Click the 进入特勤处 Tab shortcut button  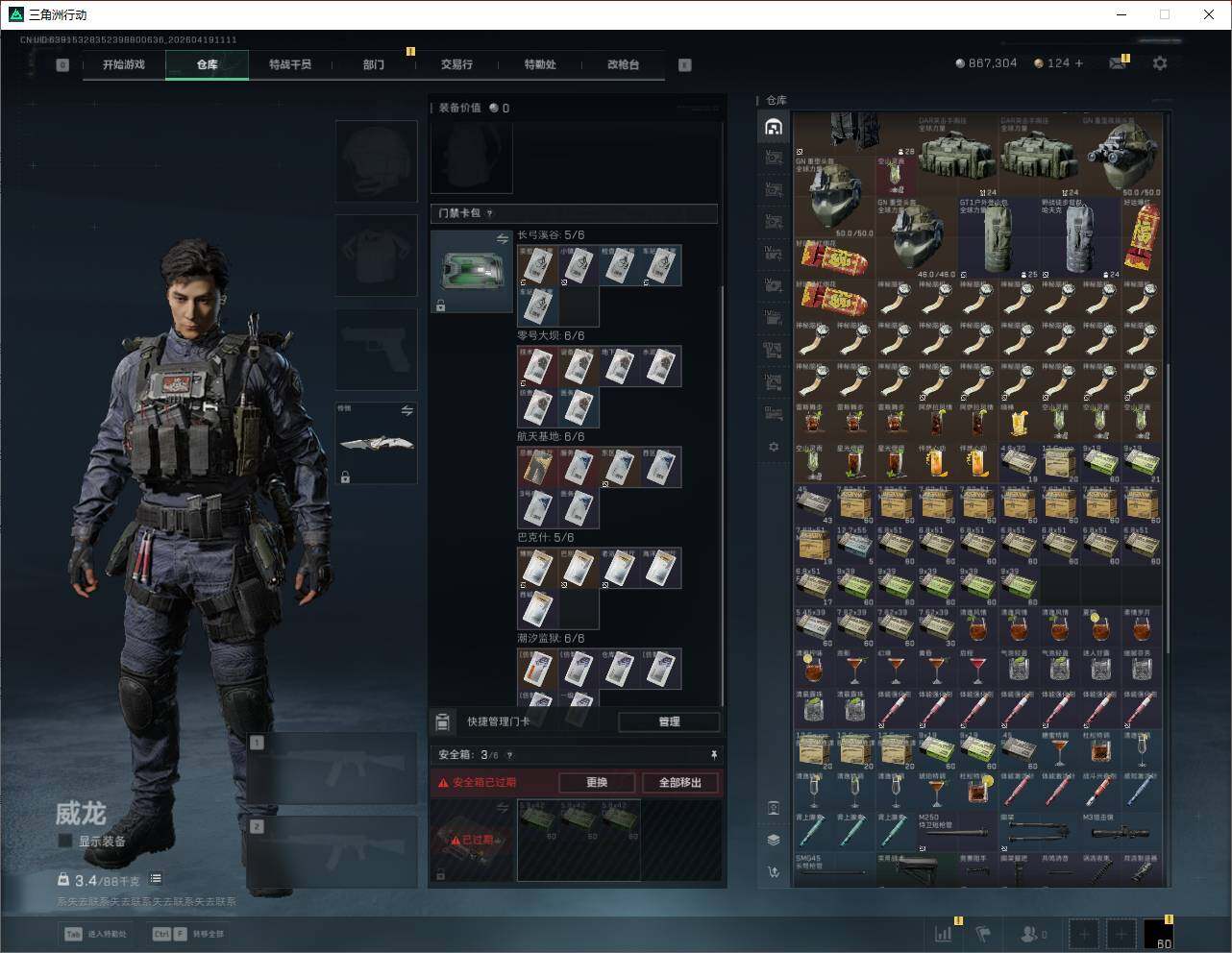point(95,934)
